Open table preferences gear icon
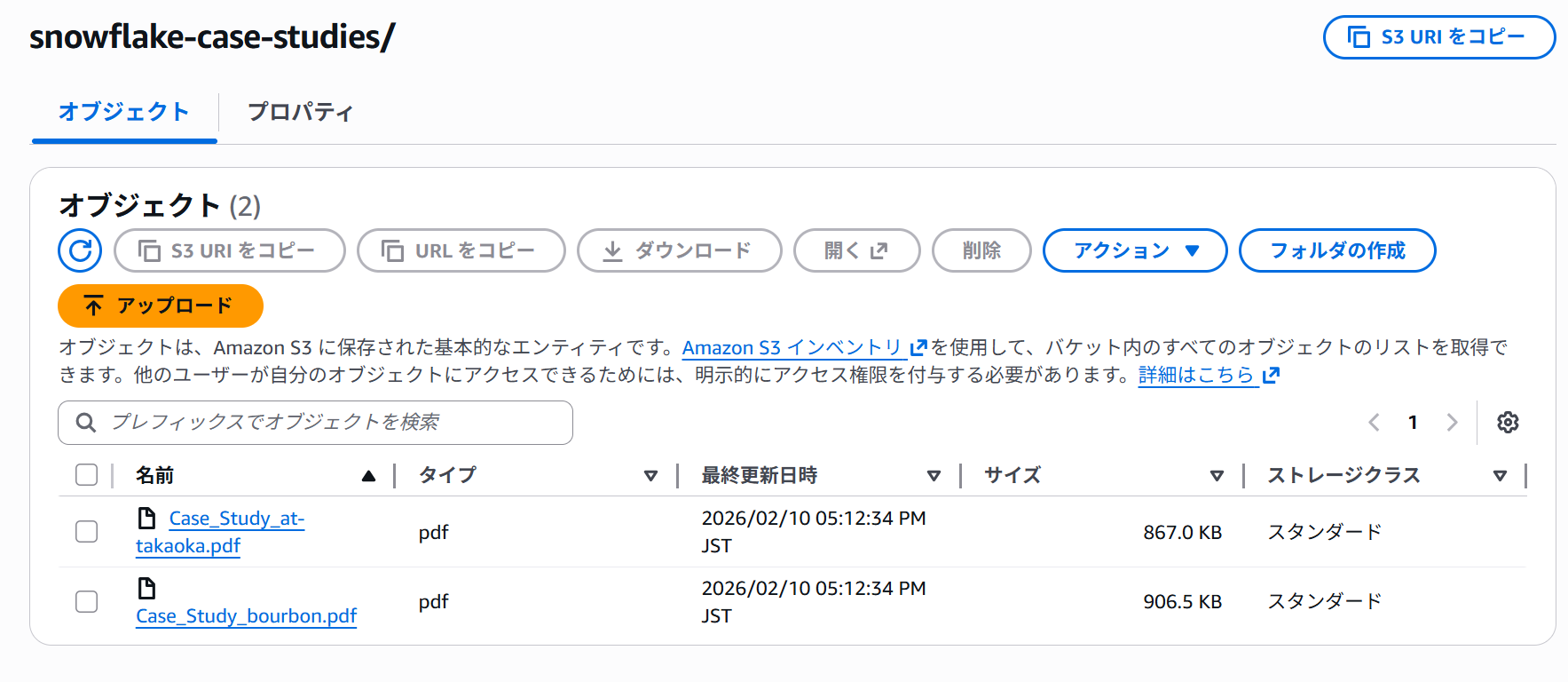 point(1508,422)
